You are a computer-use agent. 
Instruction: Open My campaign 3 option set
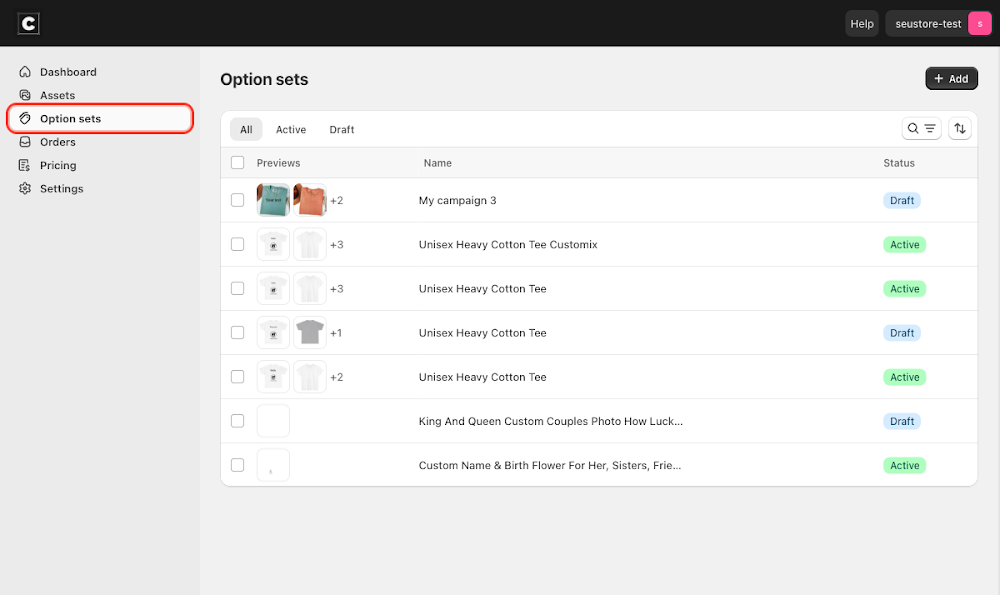pos(457,200)
